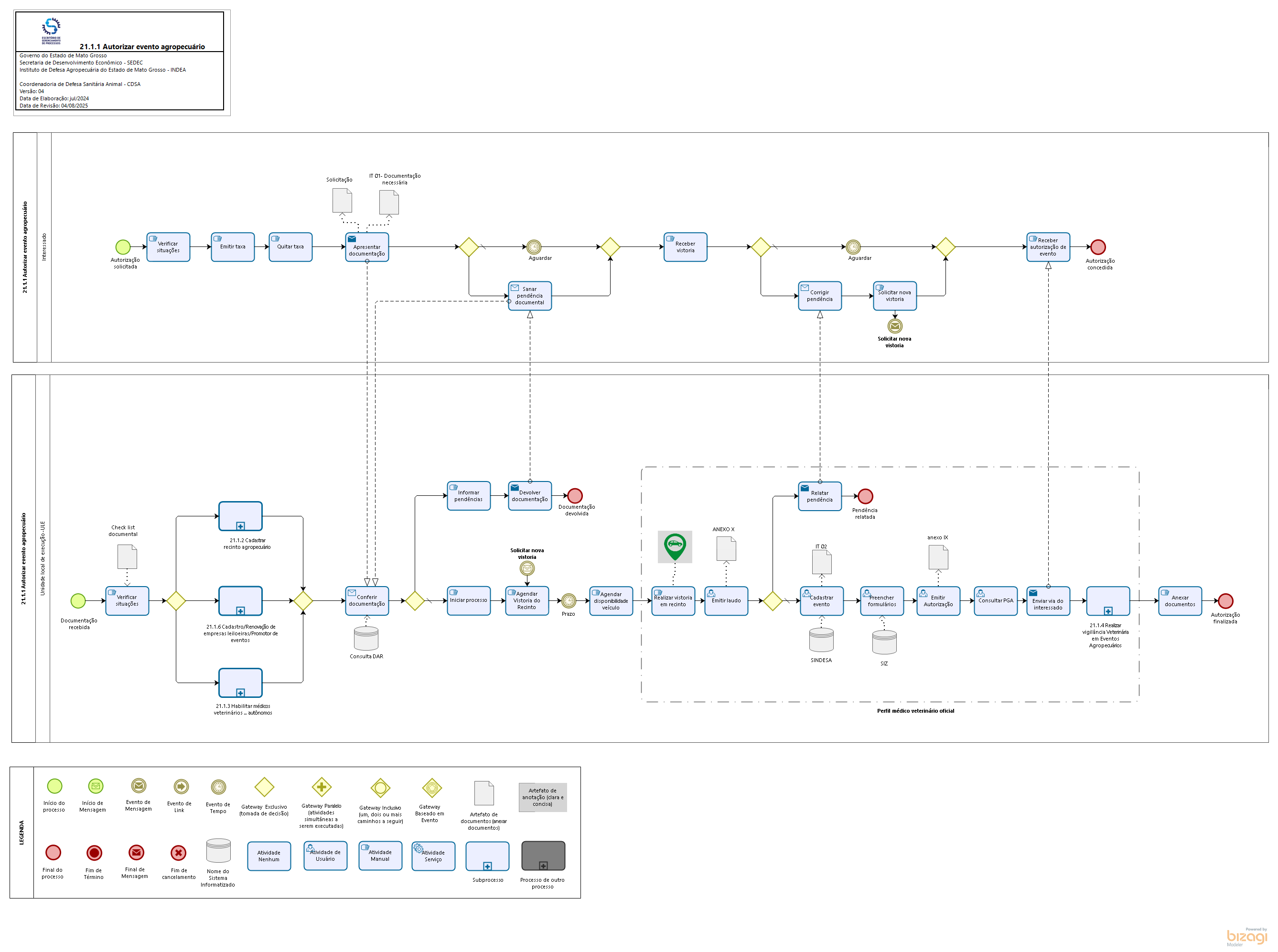Expand the 21.1.4 Realizar vigilância Veterinária subprocess

[x=1107, y=611]
